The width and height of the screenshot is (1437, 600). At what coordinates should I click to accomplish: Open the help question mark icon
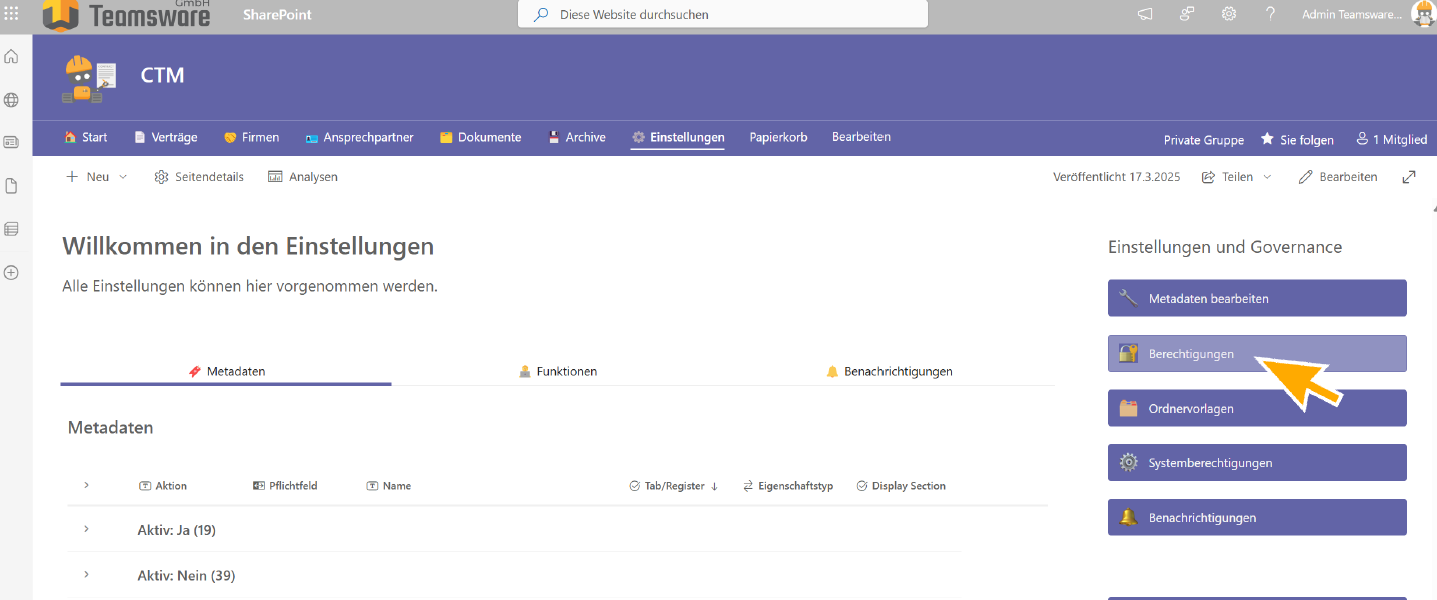point(1270,14)
